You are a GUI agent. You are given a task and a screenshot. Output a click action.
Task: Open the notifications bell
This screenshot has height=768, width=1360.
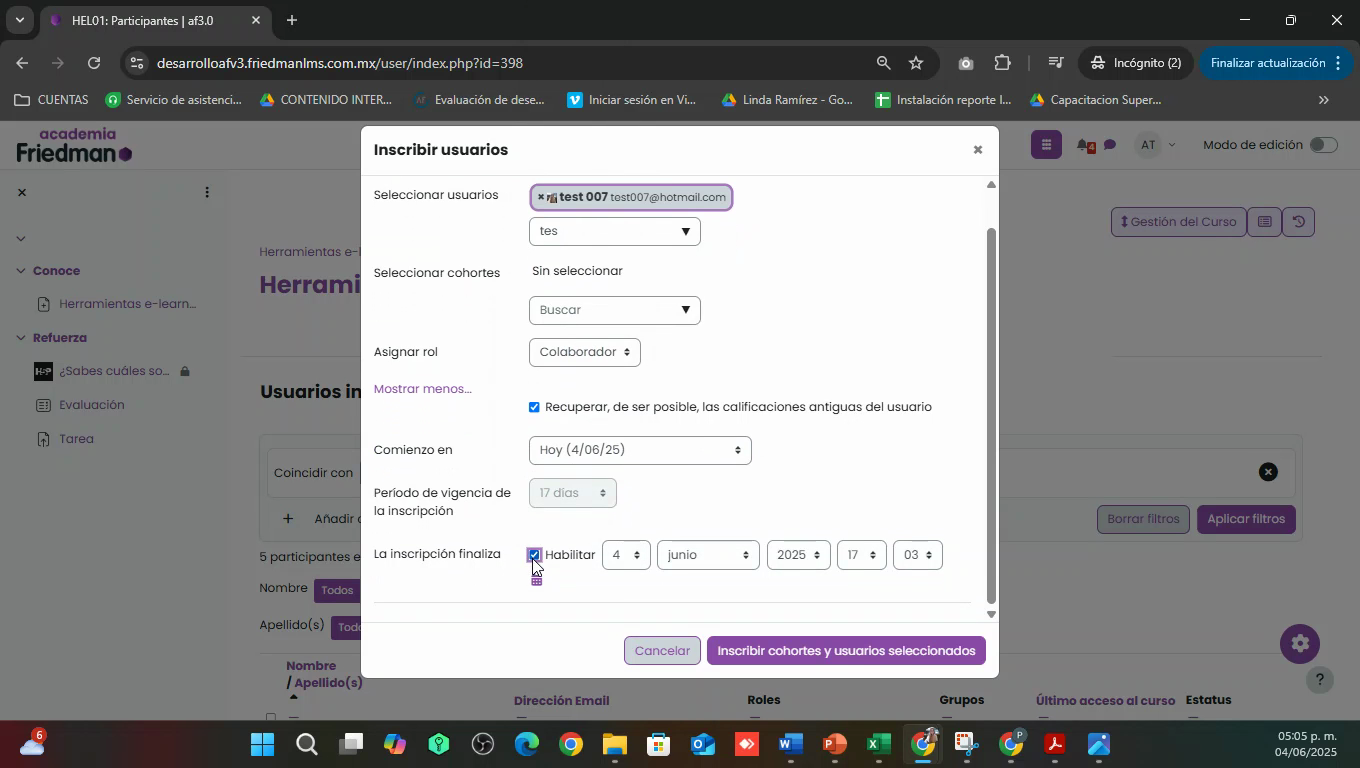click(1085, 146)
